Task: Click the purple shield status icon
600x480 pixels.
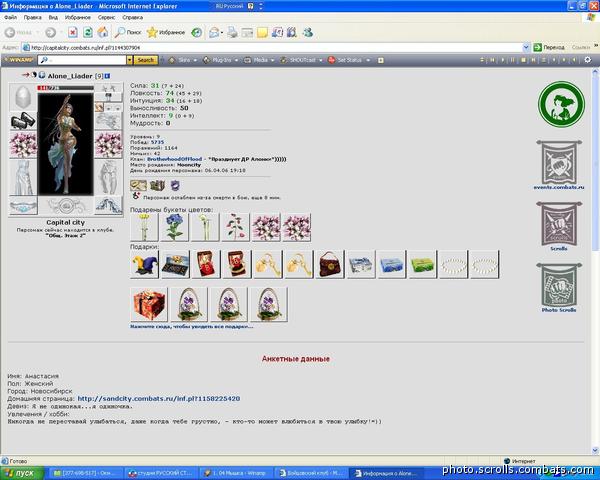Action: tap(175, 186)
